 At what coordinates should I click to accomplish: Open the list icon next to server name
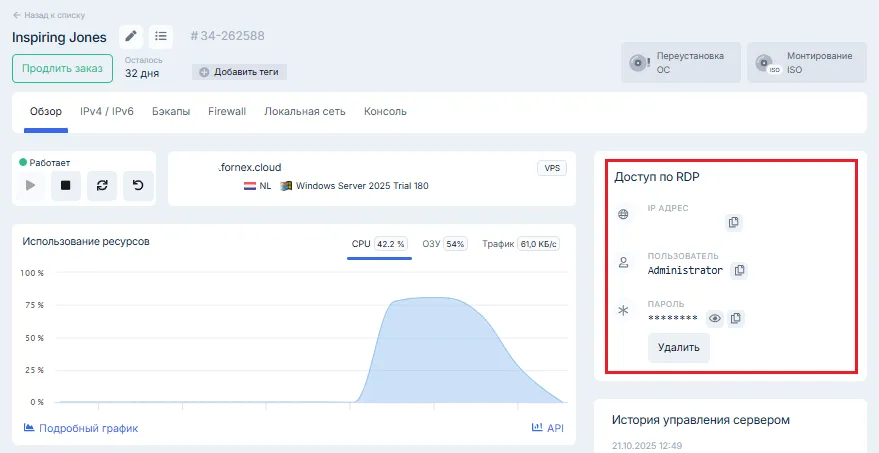coord(161,37)
